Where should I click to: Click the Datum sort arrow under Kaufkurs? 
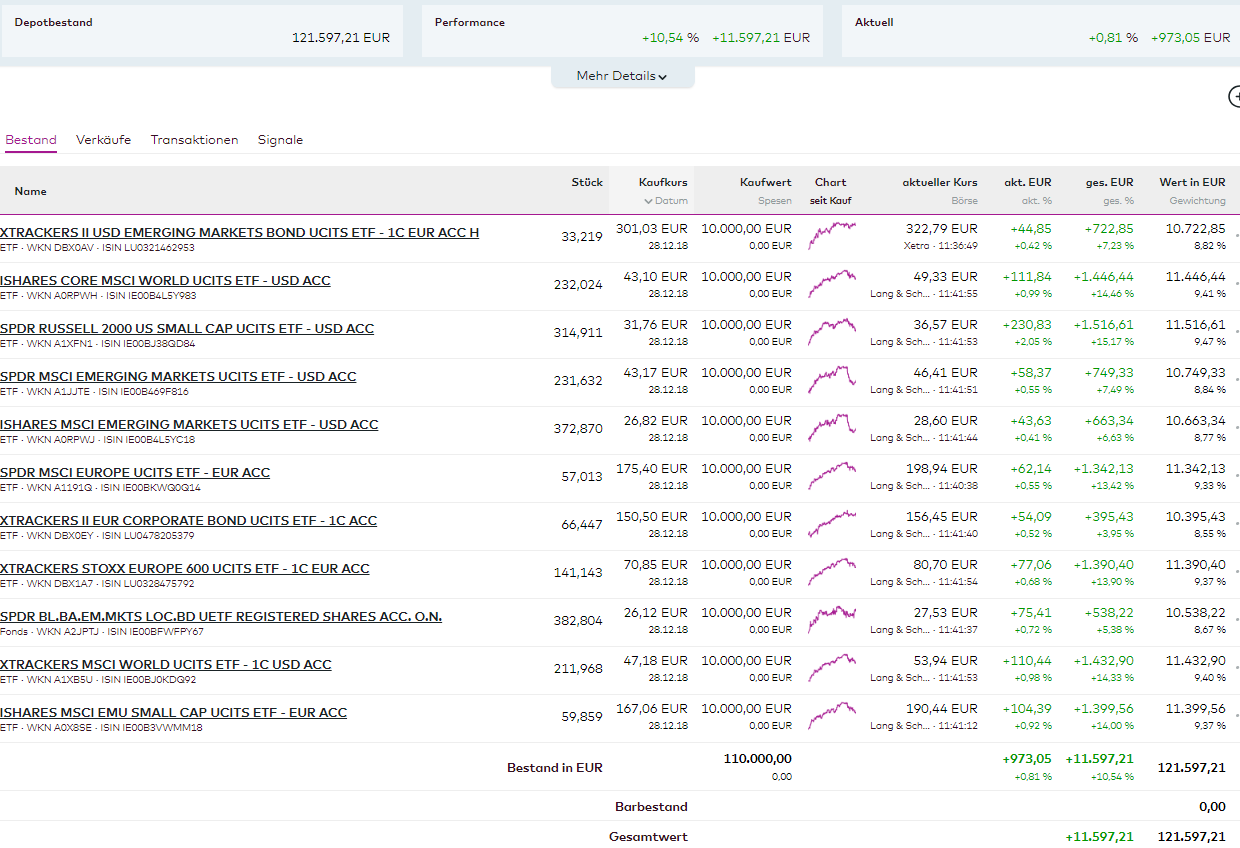click(x=648, y=201)
